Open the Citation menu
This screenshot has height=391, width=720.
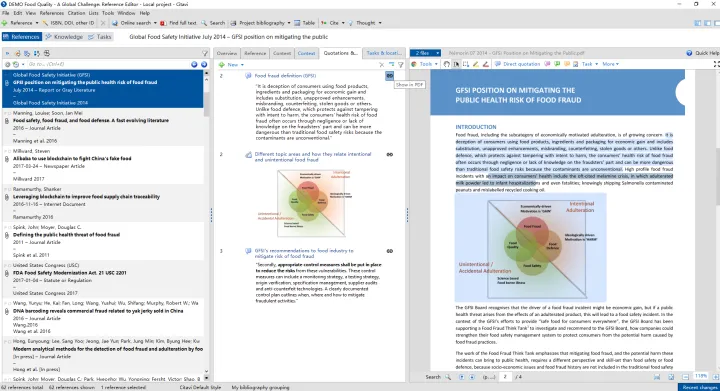point(76,13)
